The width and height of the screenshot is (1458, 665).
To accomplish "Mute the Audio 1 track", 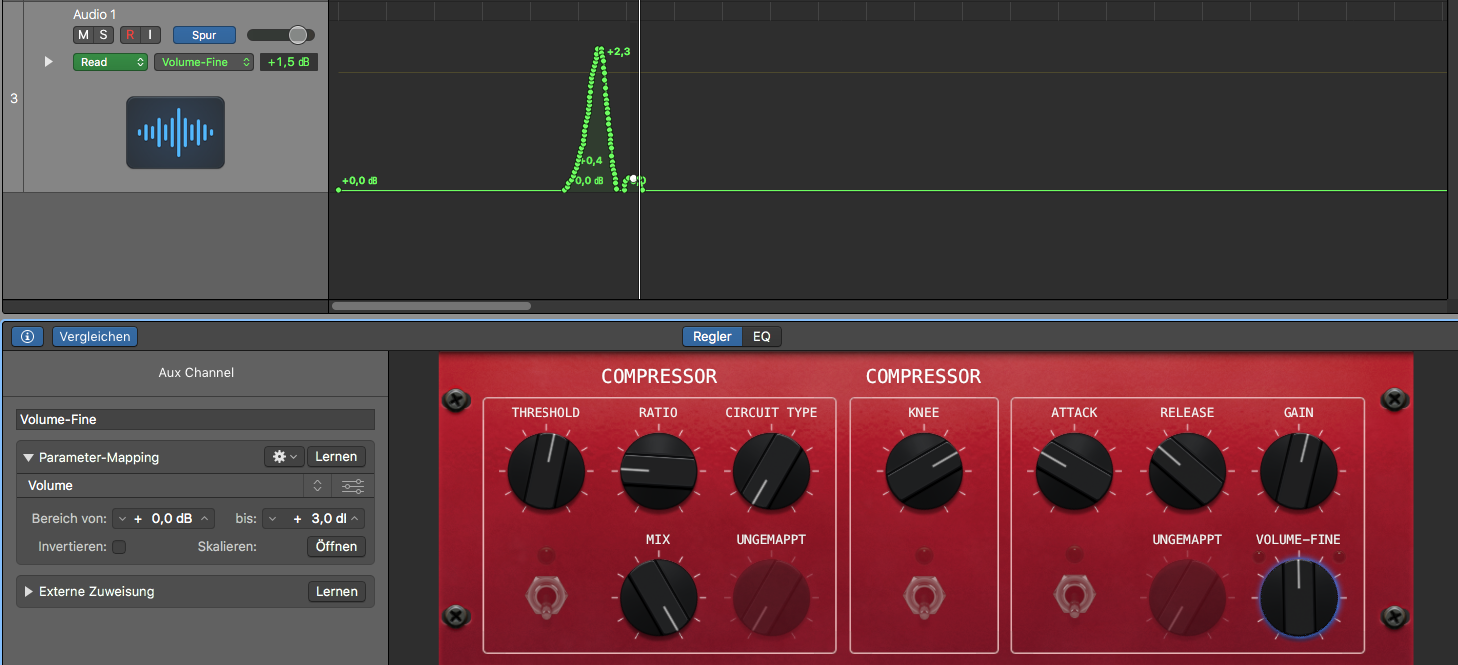I will 83,35.
